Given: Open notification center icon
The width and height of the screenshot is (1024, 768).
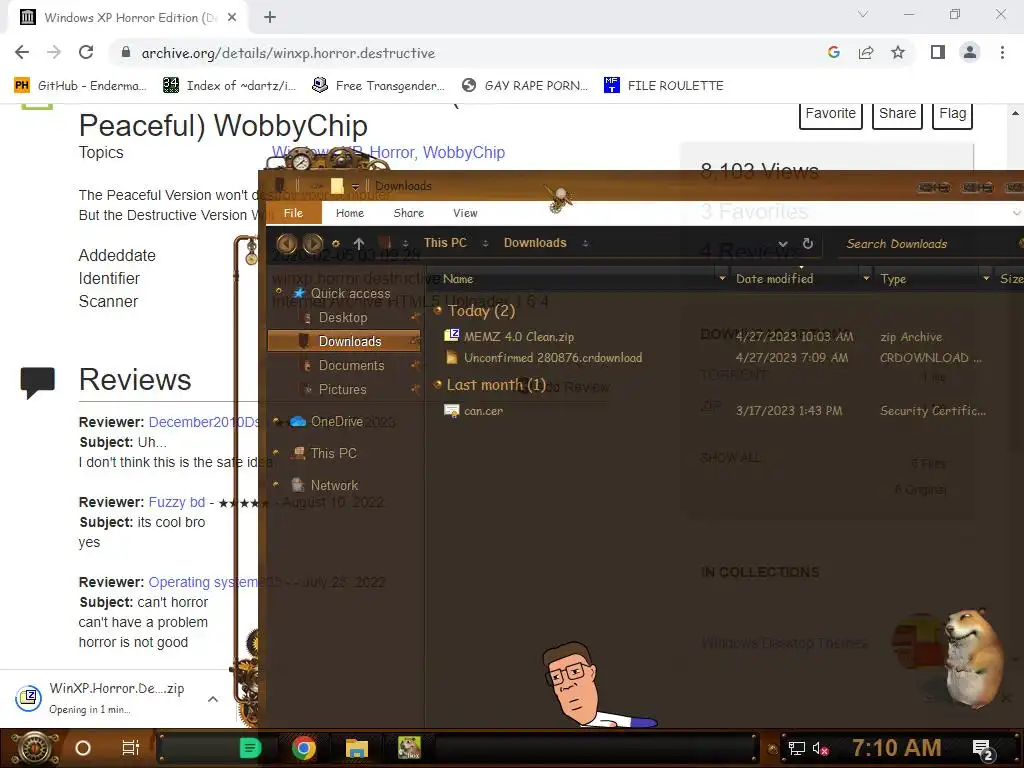Looking at the screenshot, I should coord(982,749).
